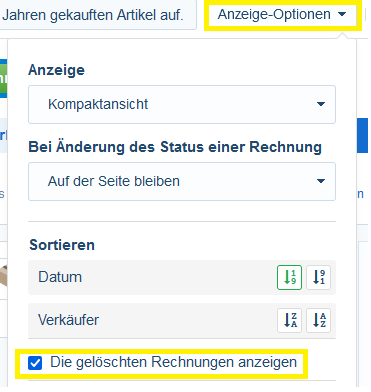The image size is (371, 392).
Task: Click the 'Verkäufer' sort row label
Action: (x=68, y=320)
